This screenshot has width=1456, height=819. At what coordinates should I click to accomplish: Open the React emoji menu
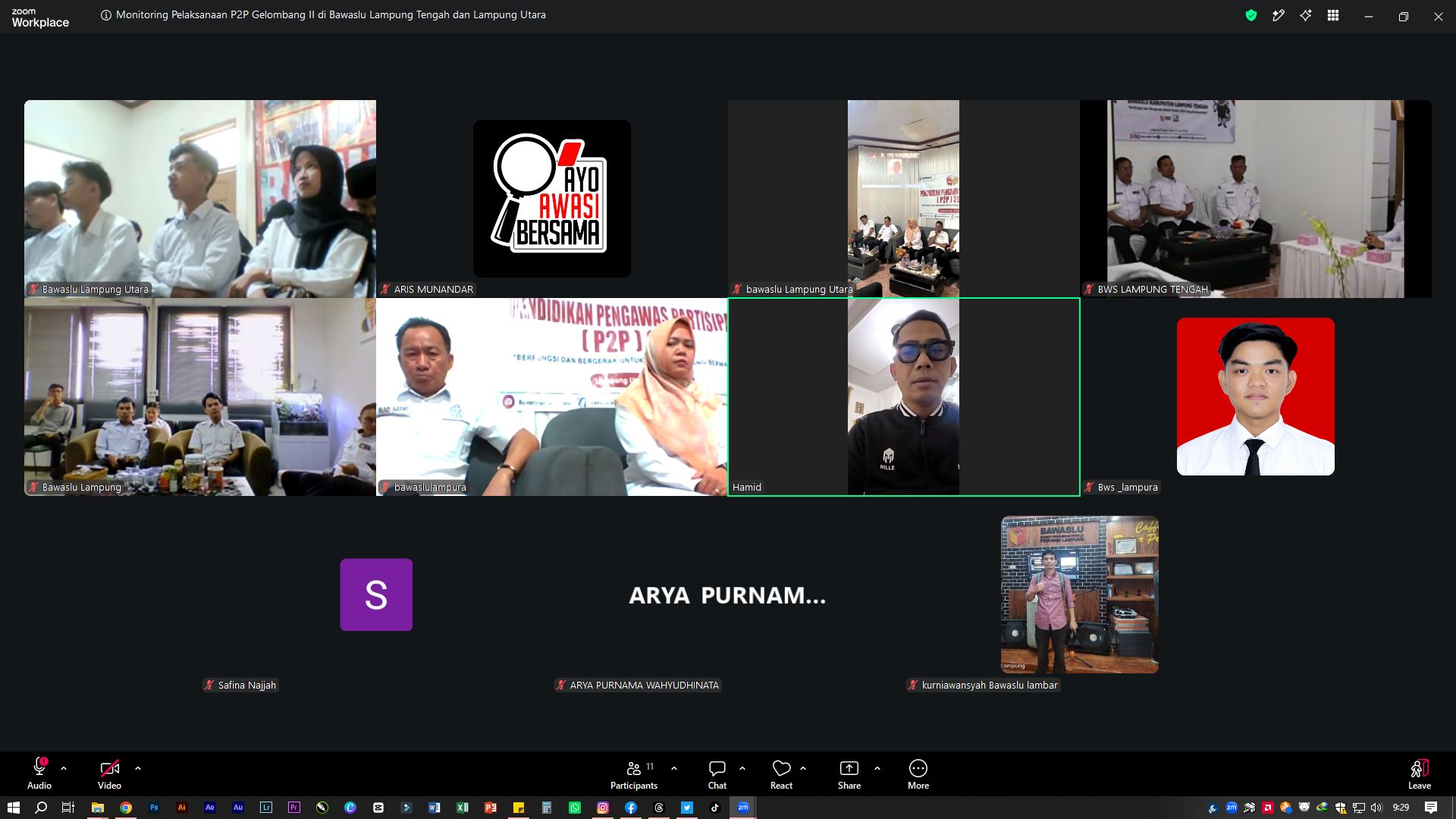click(781, 774)
